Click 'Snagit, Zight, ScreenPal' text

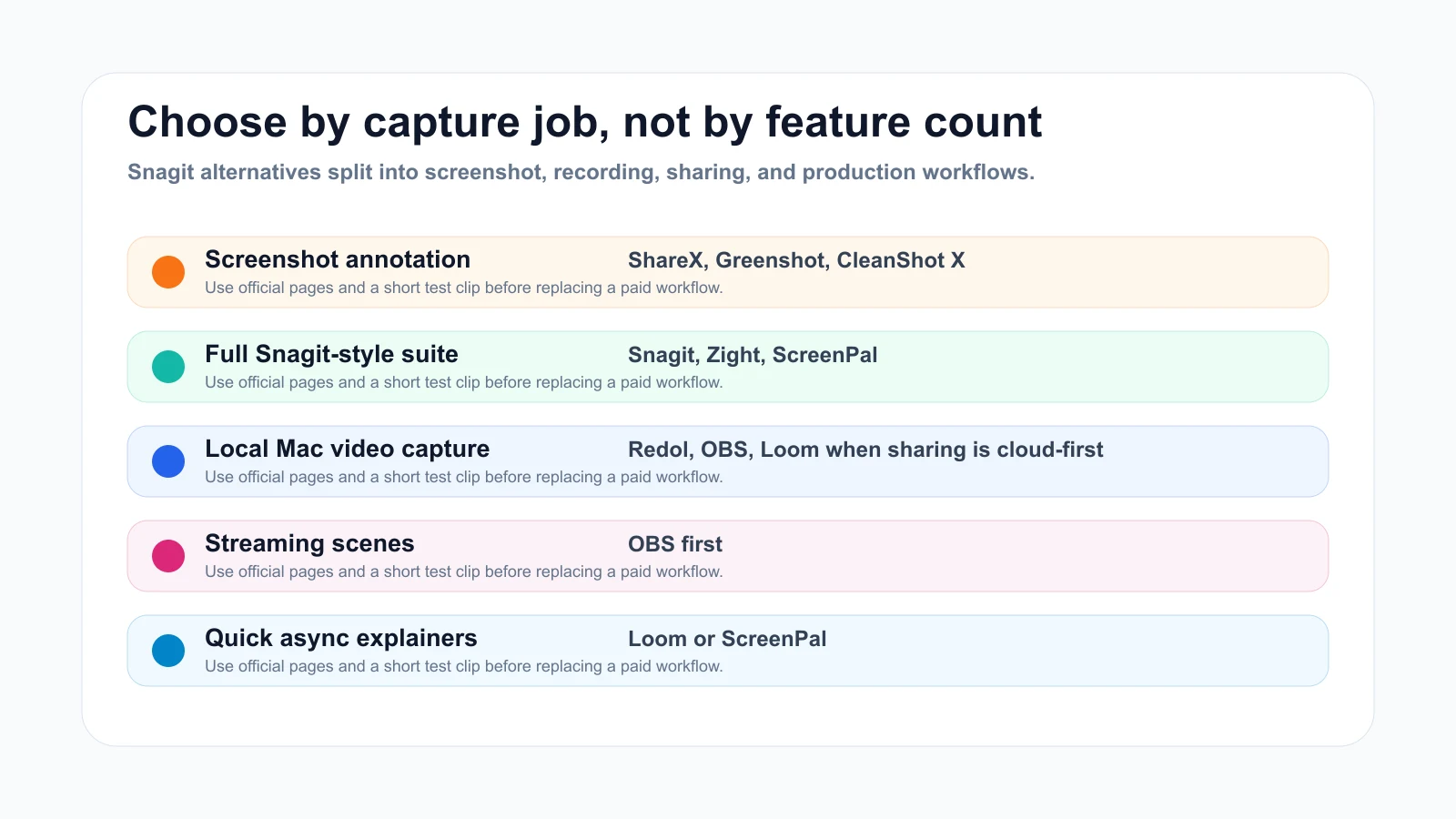pyautogui.click(x=753, y=355)
